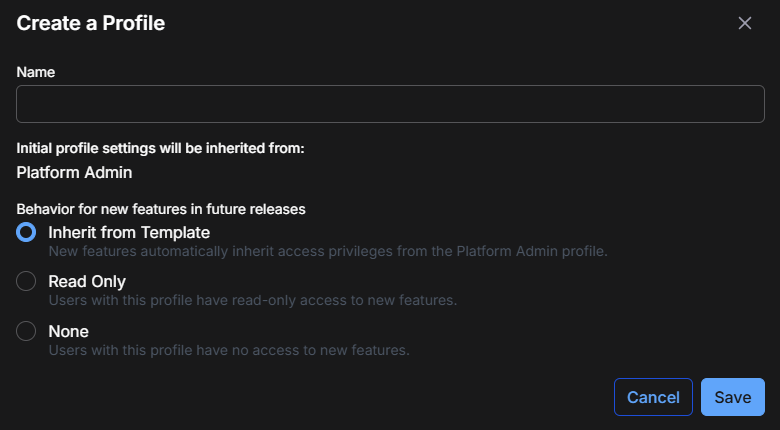This screenshot has height=430, width=780.
Task: Save the new profile
Action: coord(732,397)
